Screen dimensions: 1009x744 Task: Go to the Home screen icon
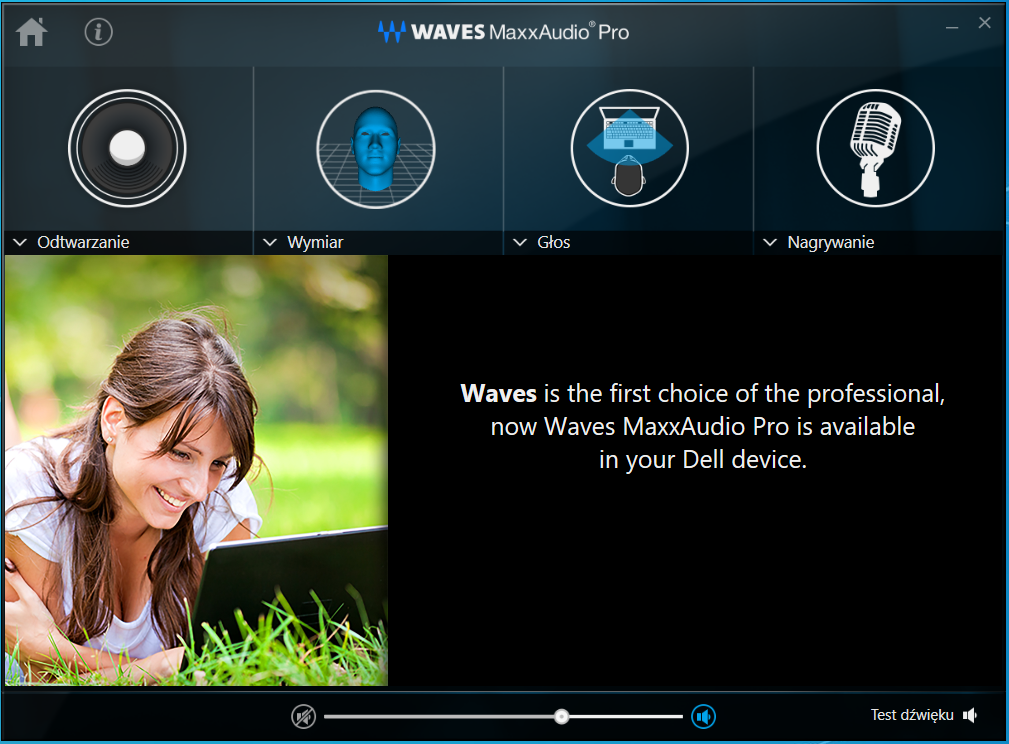(x=32, y=32)
